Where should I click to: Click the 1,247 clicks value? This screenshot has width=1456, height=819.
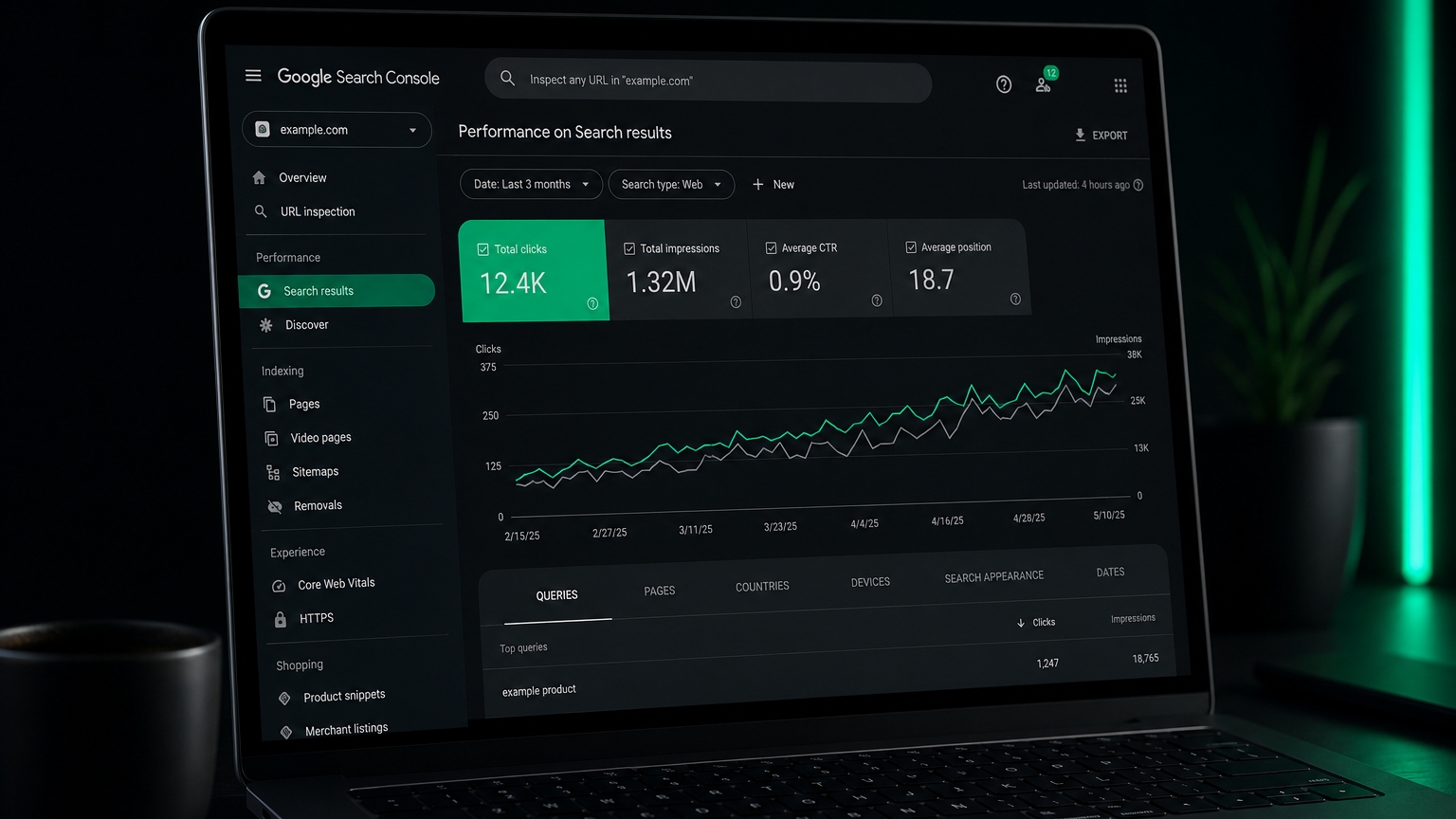click(x=1047, y=663)
